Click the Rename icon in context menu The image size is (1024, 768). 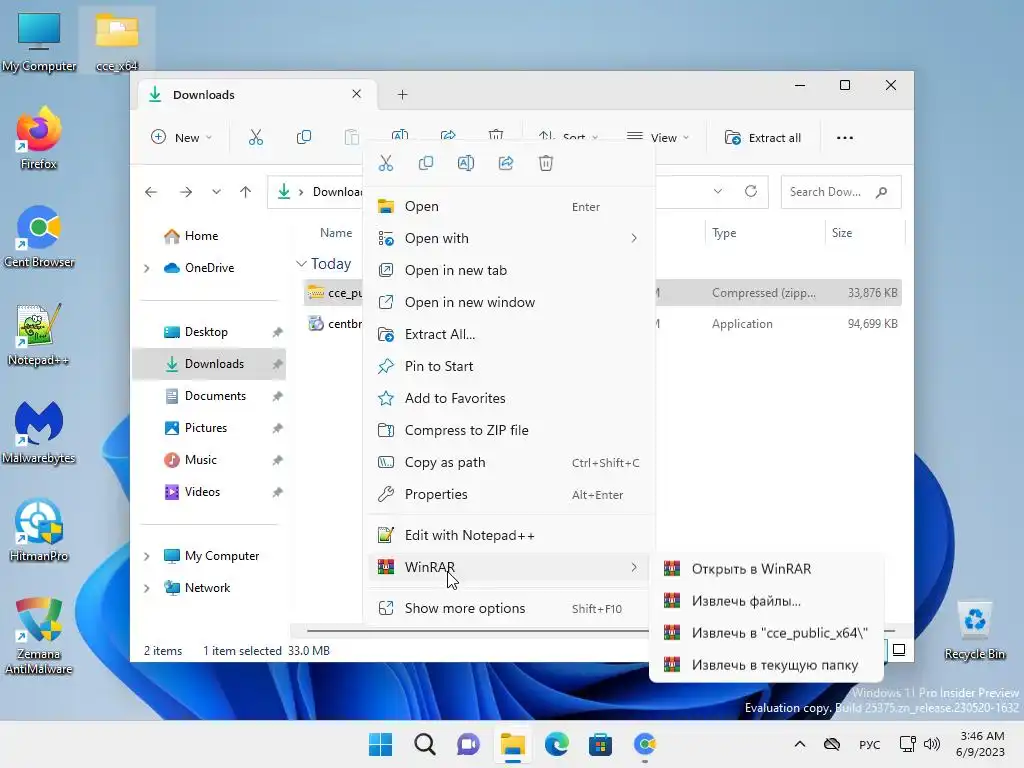(x=466, y=163)
